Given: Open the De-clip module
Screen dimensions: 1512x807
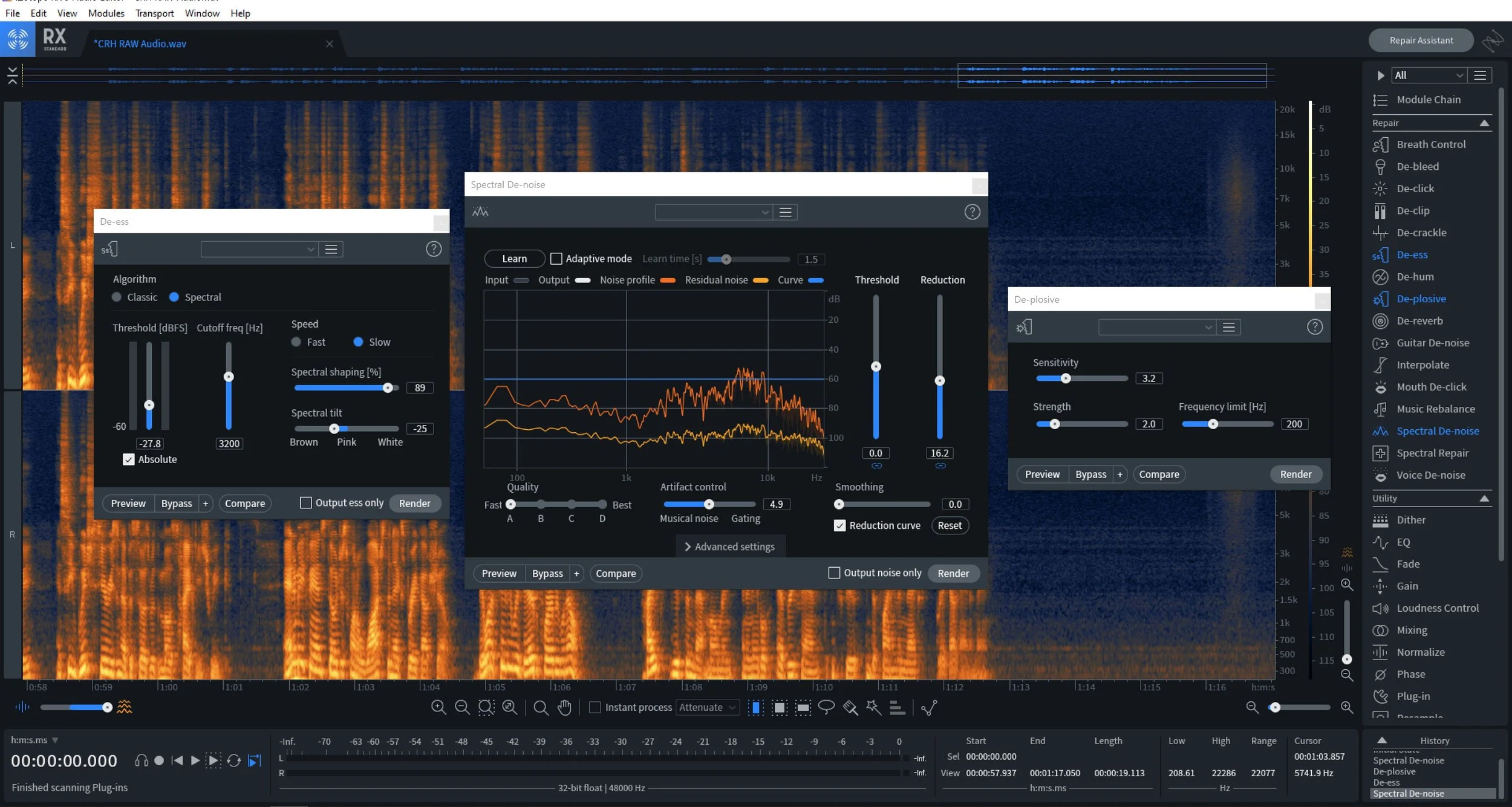Looking at the screenshot, I should tap(1413, 210).
